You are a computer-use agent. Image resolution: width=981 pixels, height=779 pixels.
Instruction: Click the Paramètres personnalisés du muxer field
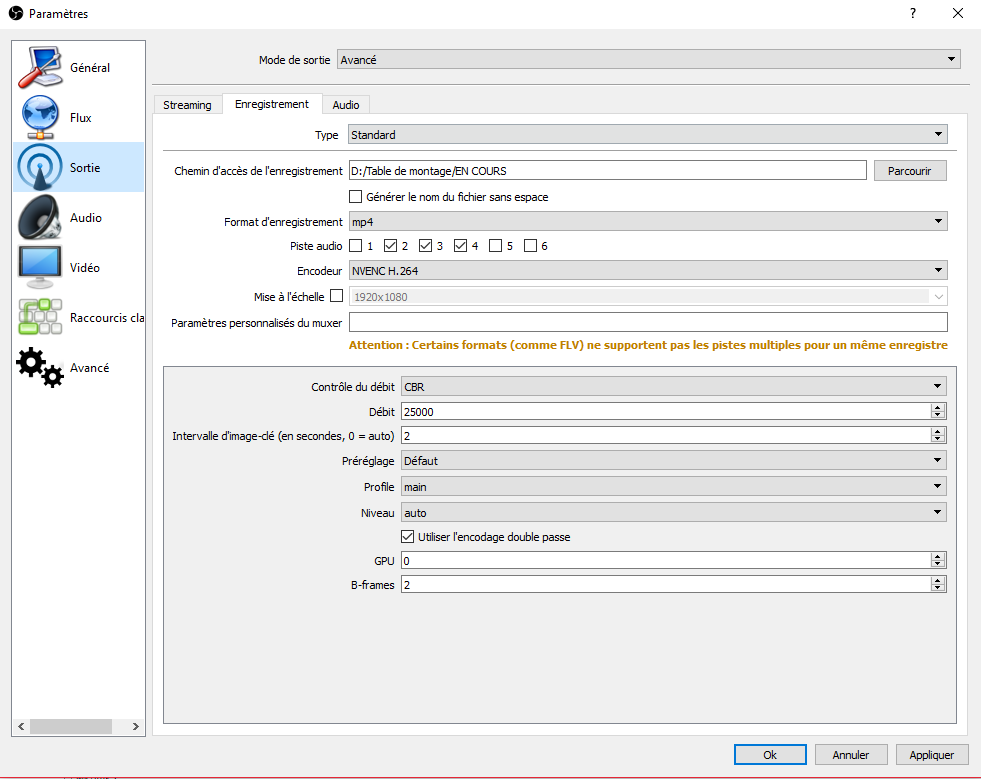point(648,322)
